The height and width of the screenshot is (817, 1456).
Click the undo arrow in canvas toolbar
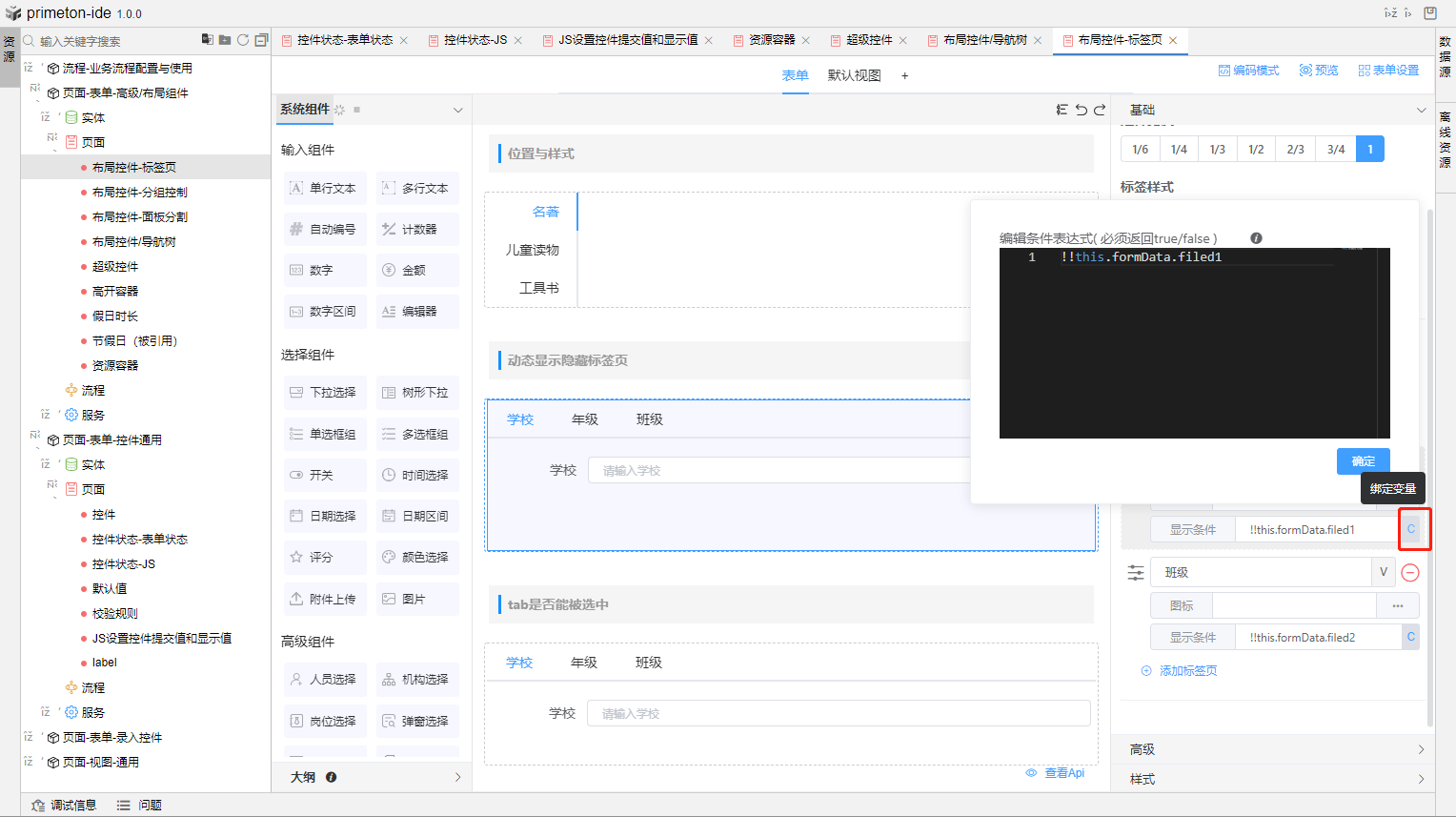click(x=1081, y=110)
